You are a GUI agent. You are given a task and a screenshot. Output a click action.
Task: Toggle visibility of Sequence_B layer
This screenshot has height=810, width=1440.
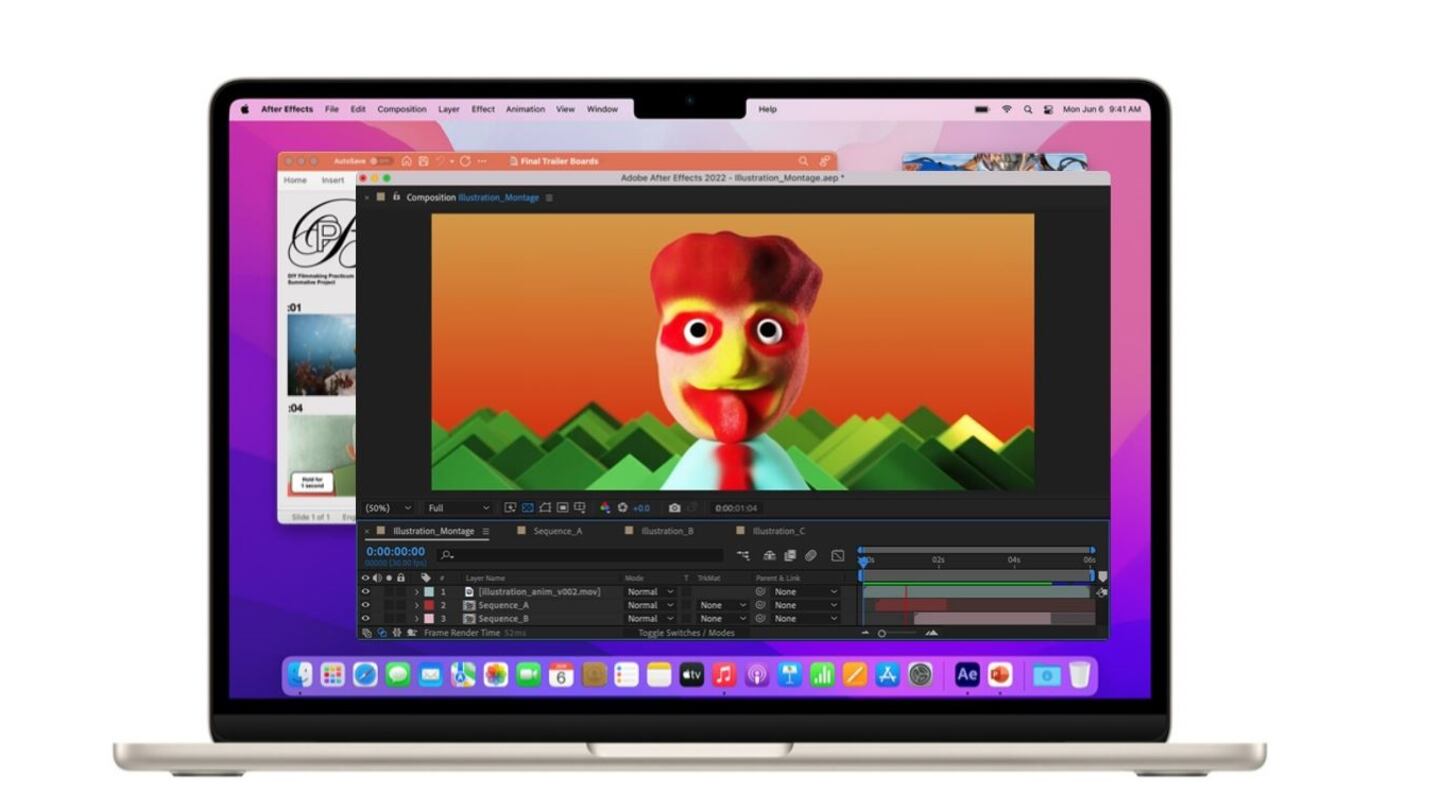click(x=365, y=619)
